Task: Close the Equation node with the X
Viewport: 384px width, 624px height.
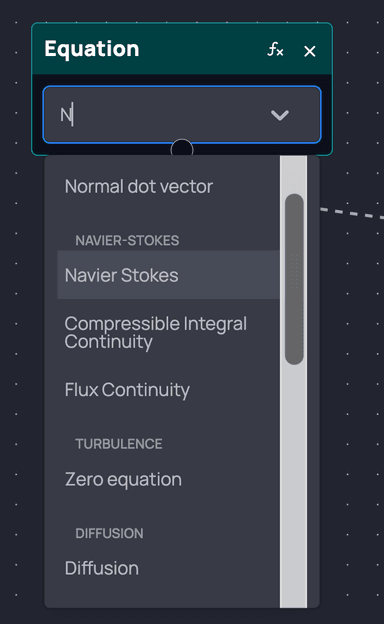Action: pos(310,51)
